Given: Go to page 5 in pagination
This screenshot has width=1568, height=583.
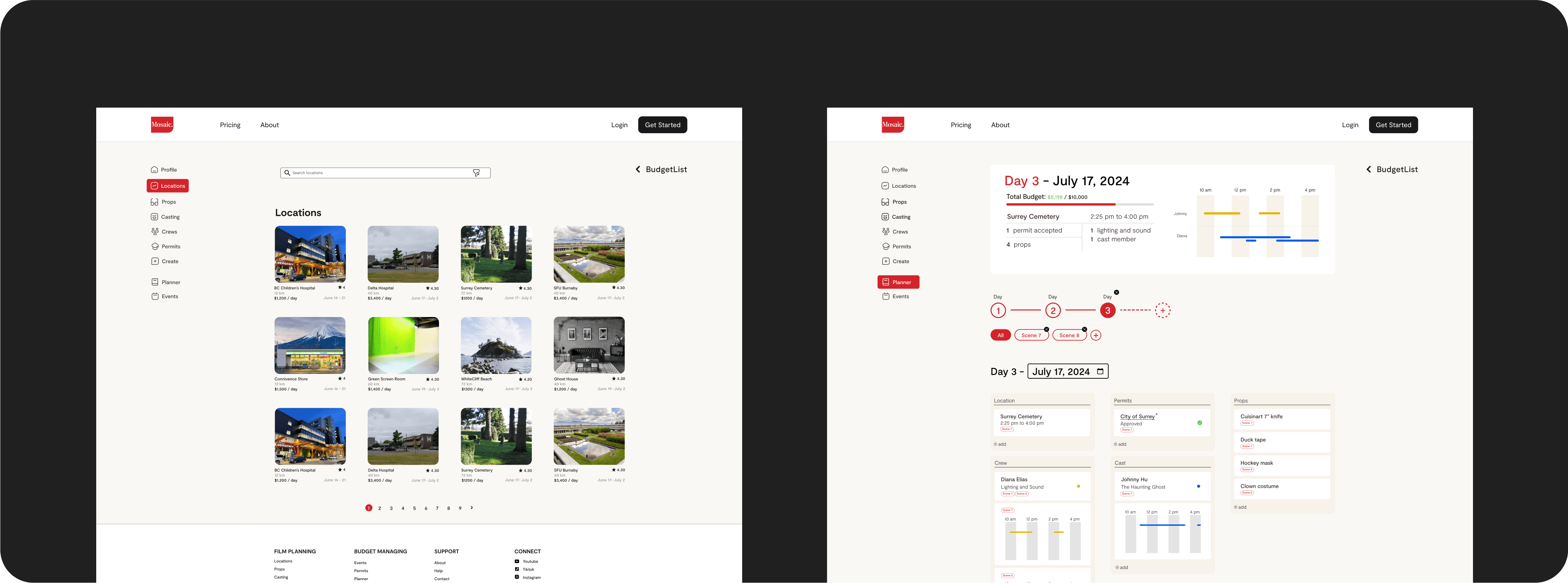Looking at the screenshot, I should pyautogui.click(x=415, y=508).
